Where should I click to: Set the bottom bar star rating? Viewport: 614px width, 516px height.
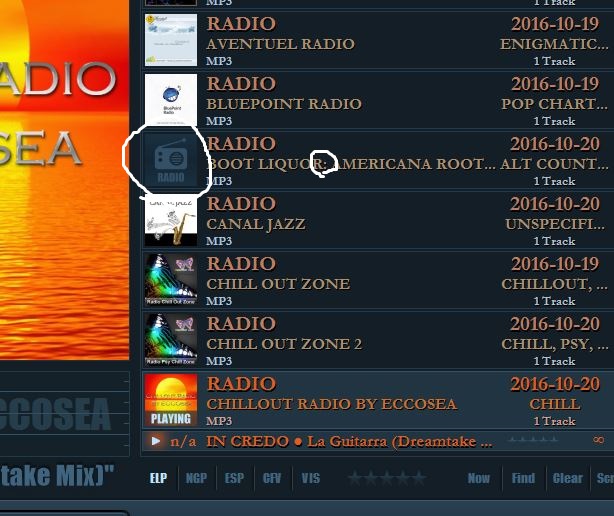point(387,478)
